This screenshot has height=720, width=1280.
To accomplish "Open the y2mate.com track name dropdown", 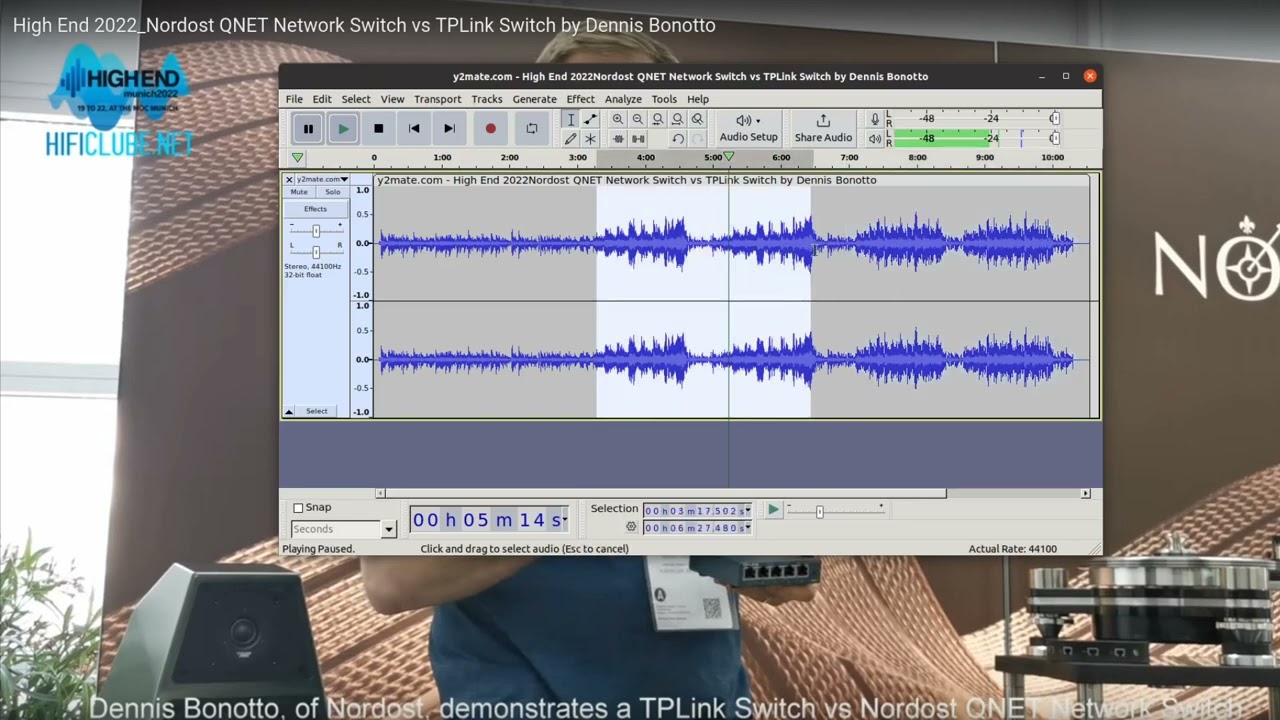I will point(322,180).
